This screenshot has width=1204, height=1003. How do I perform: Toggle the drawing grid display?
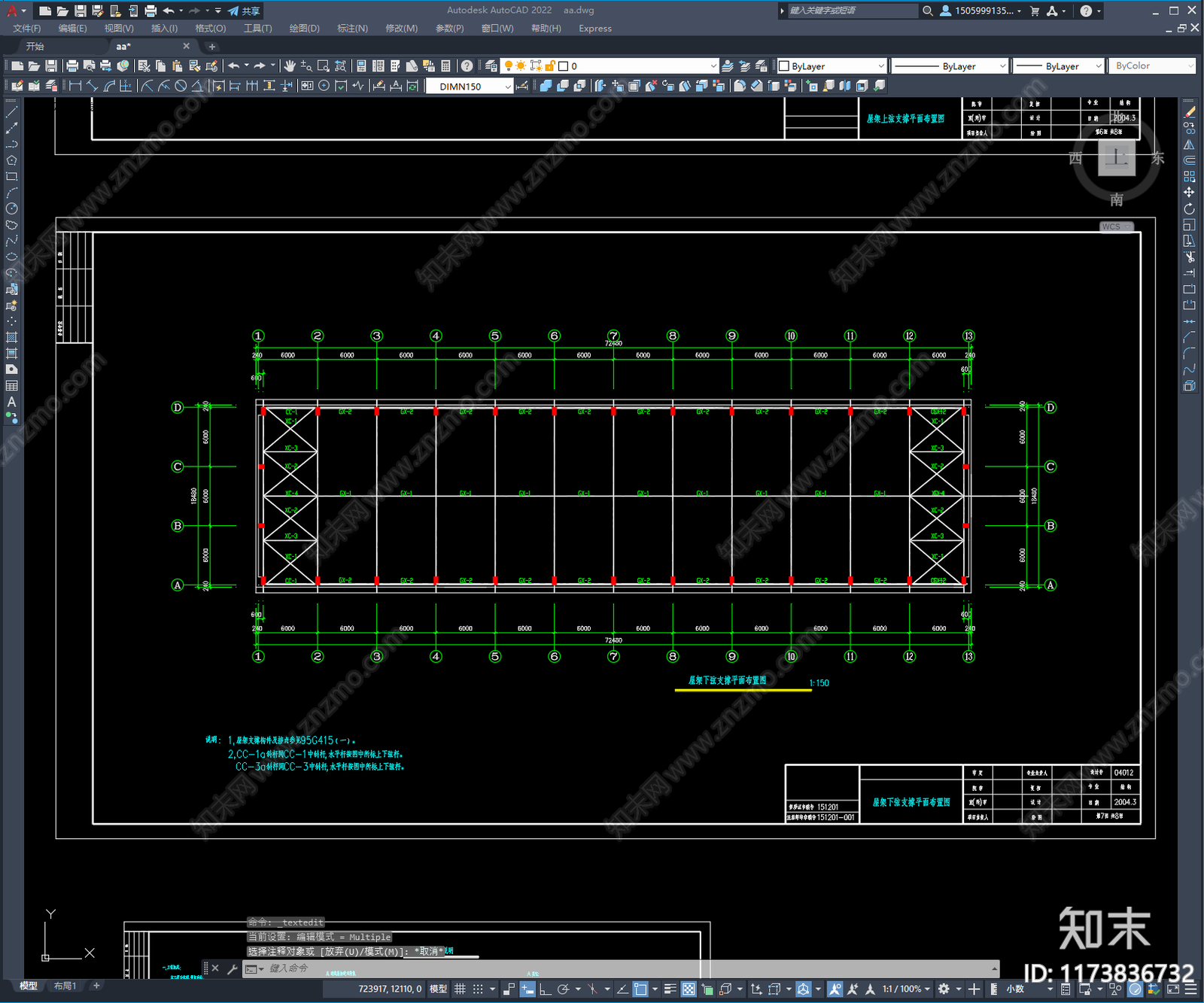click(460, 989)
